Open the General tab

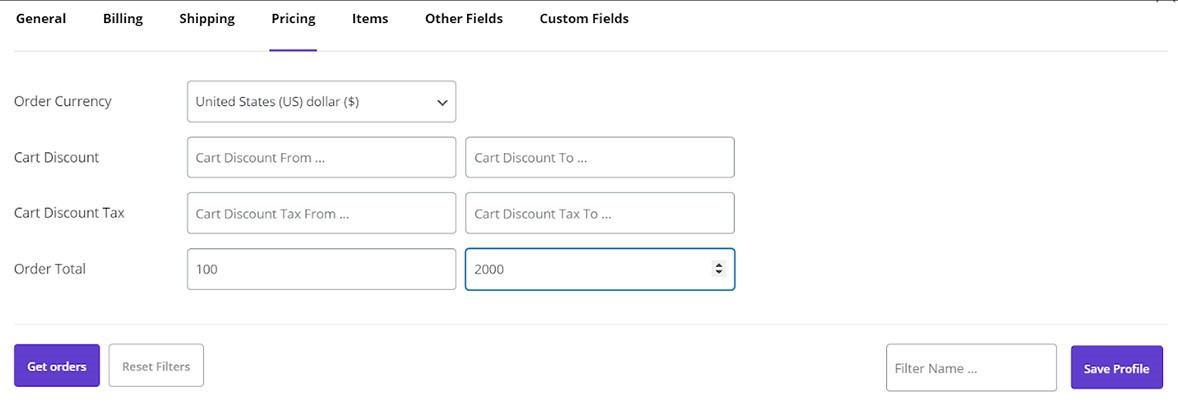coord(41,19)
